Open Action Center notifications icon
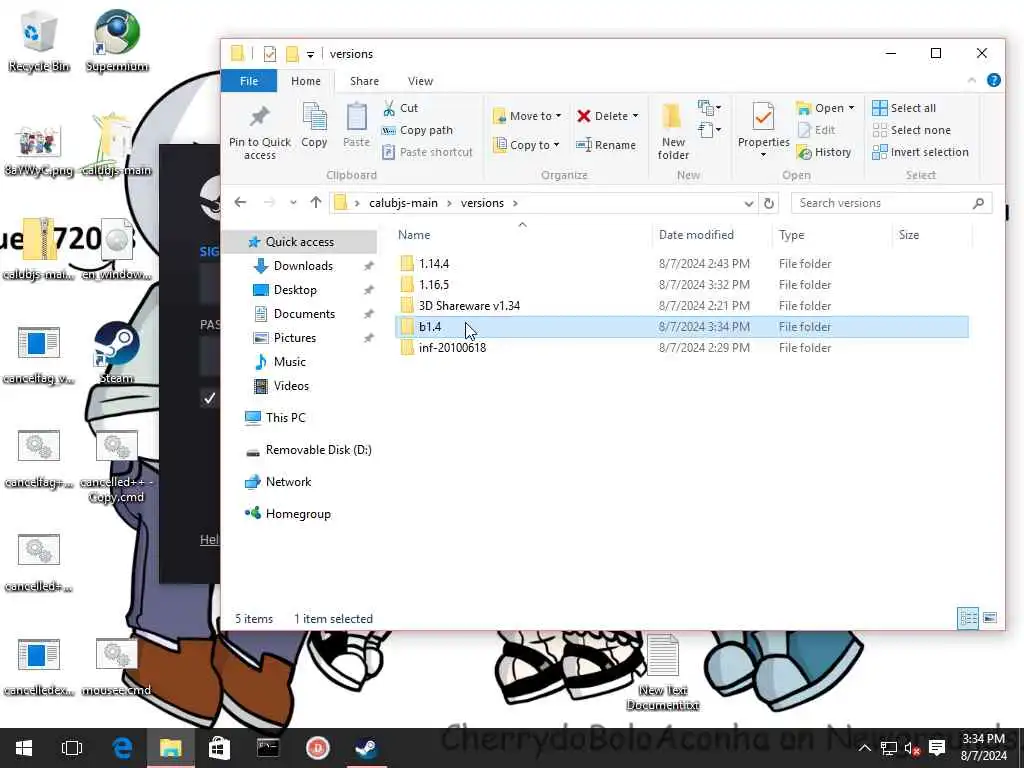Image resolution: width=1024 pixels, height=768 pixels. (936, 748)
